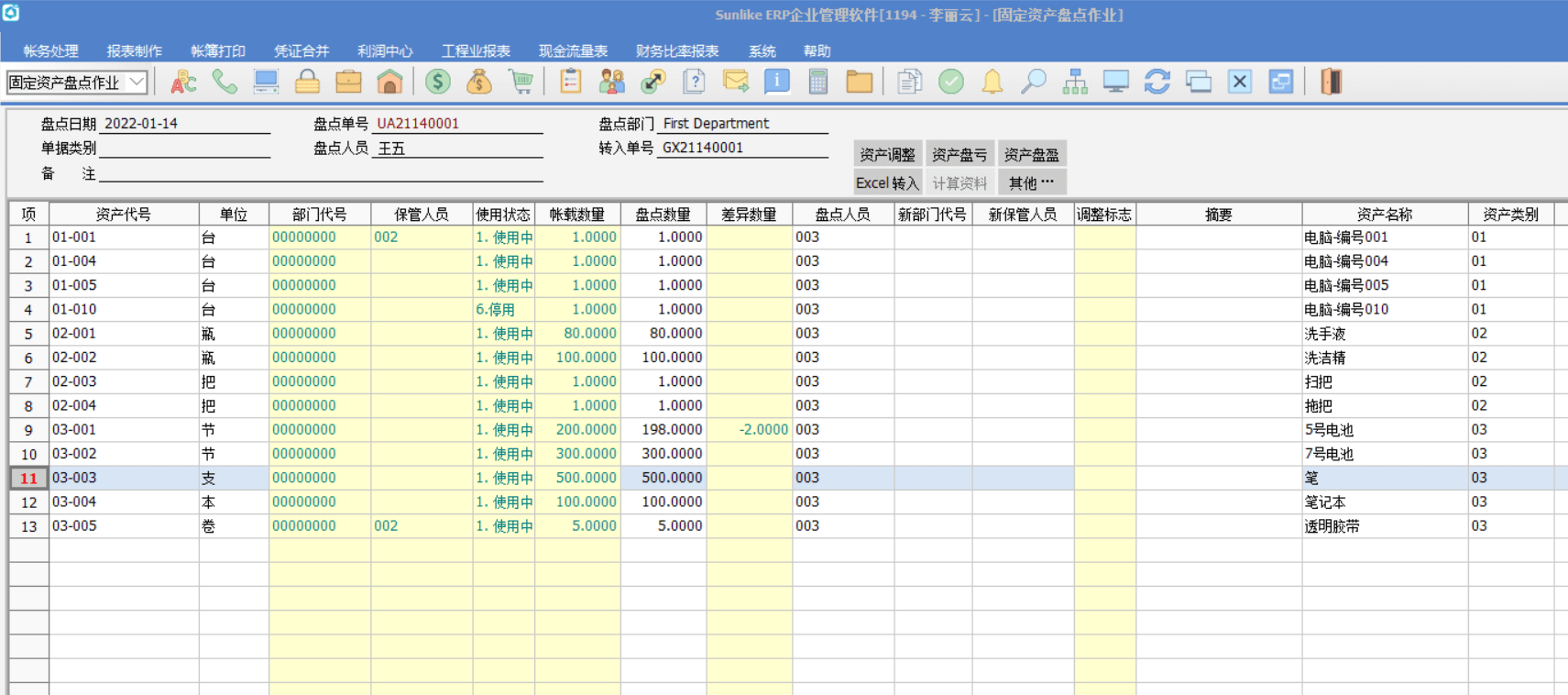Click the briefcase toolbar icon

(348, 82)
